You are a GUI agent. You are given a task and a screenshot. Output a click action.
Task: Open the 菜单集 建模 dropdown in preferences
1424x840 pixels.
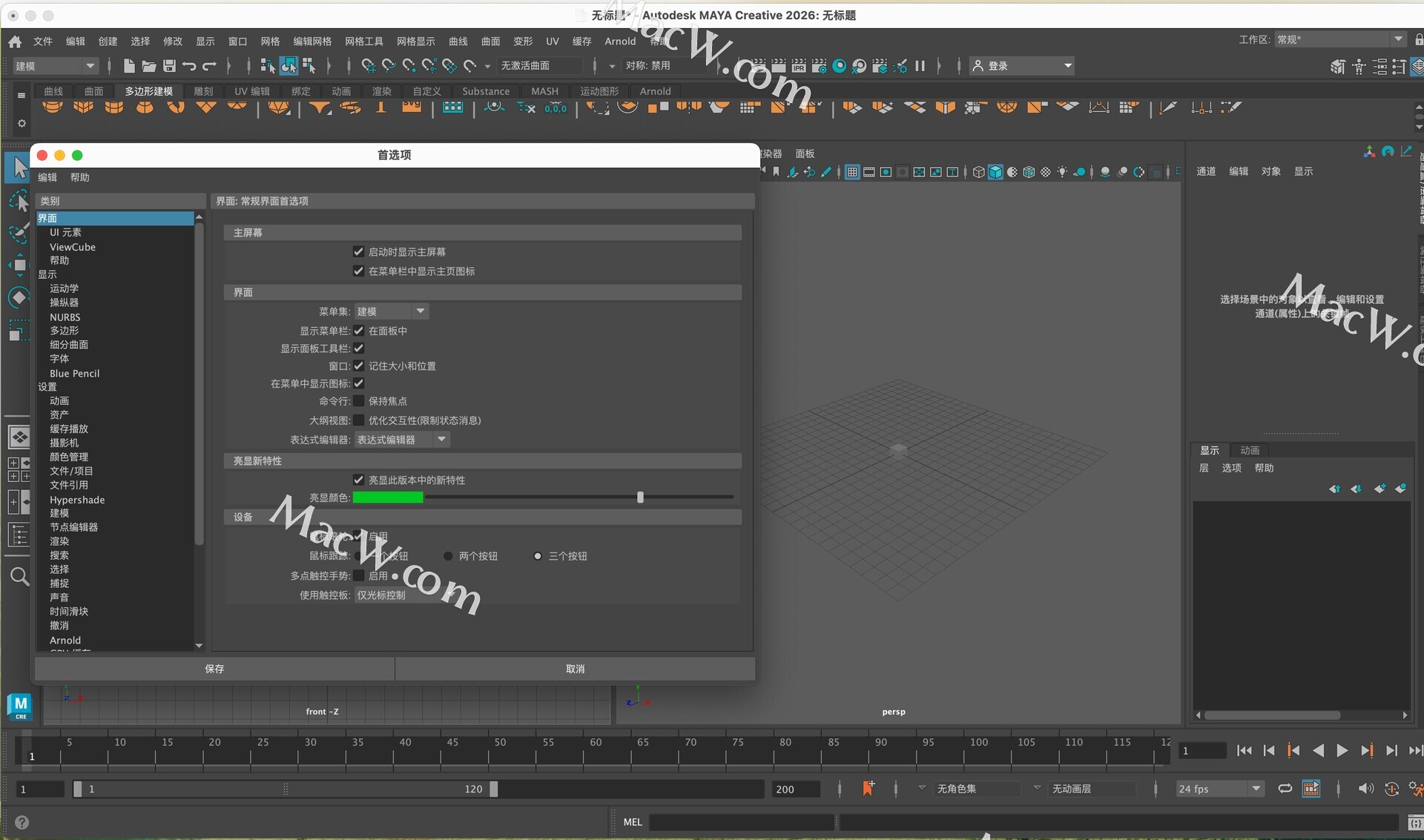tap(391, 311)
